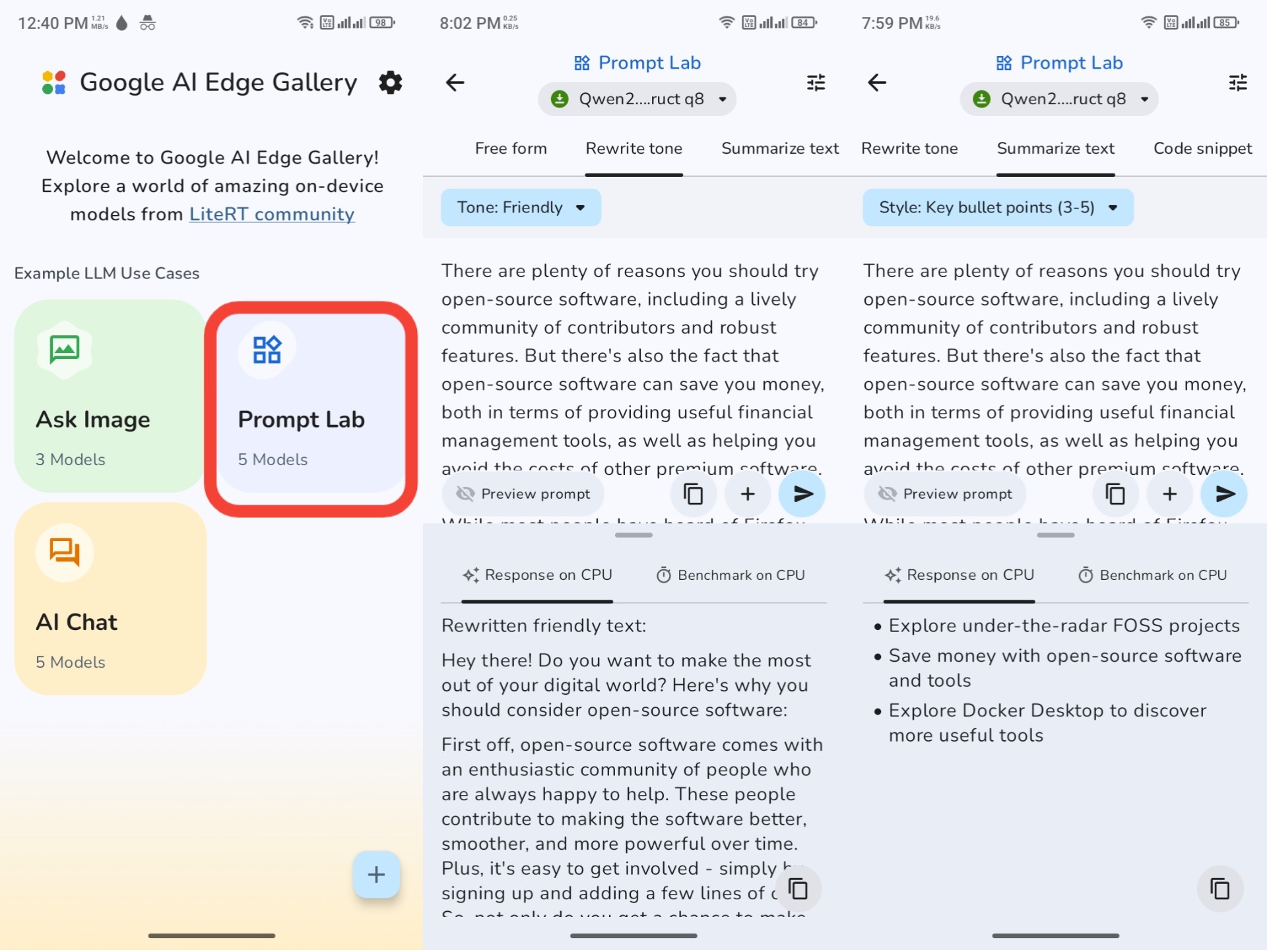Tap the send arrow in the Summarize text screen
Viewport: 1267px width, 952px height.
(x=1224, y=494)
